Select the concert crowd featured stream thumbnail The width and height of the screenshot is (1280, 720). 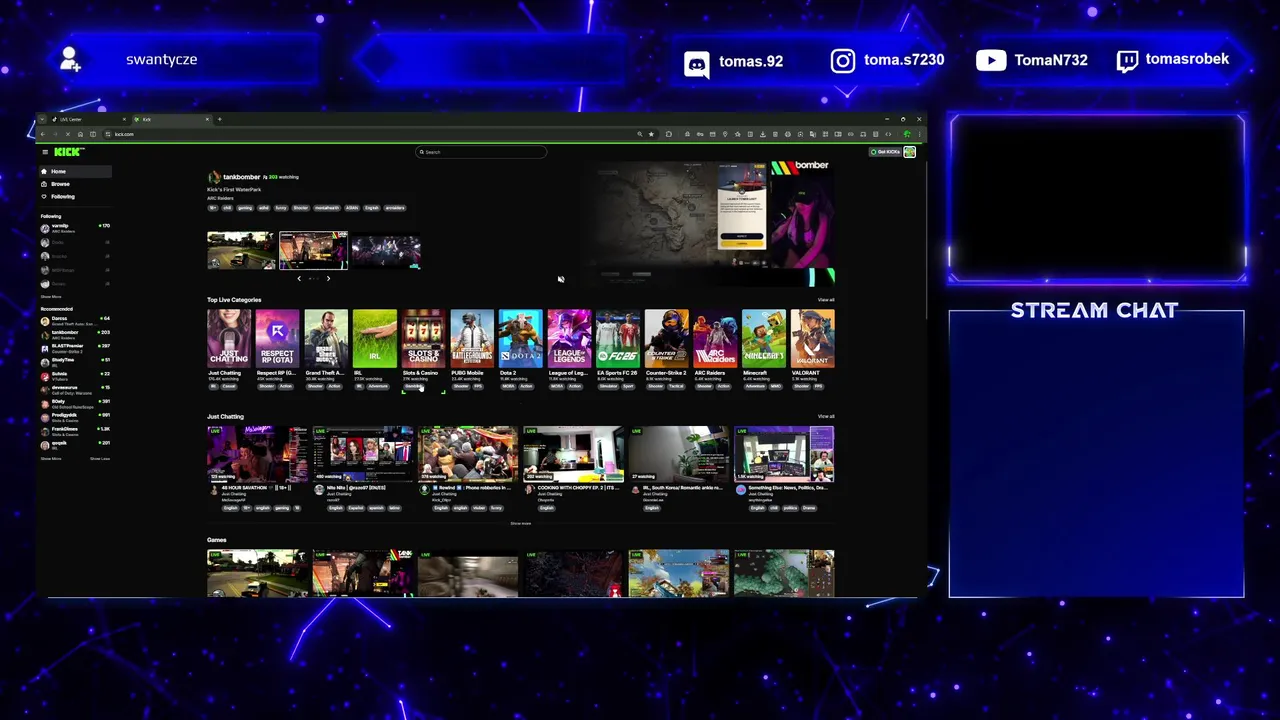point(386,252)
